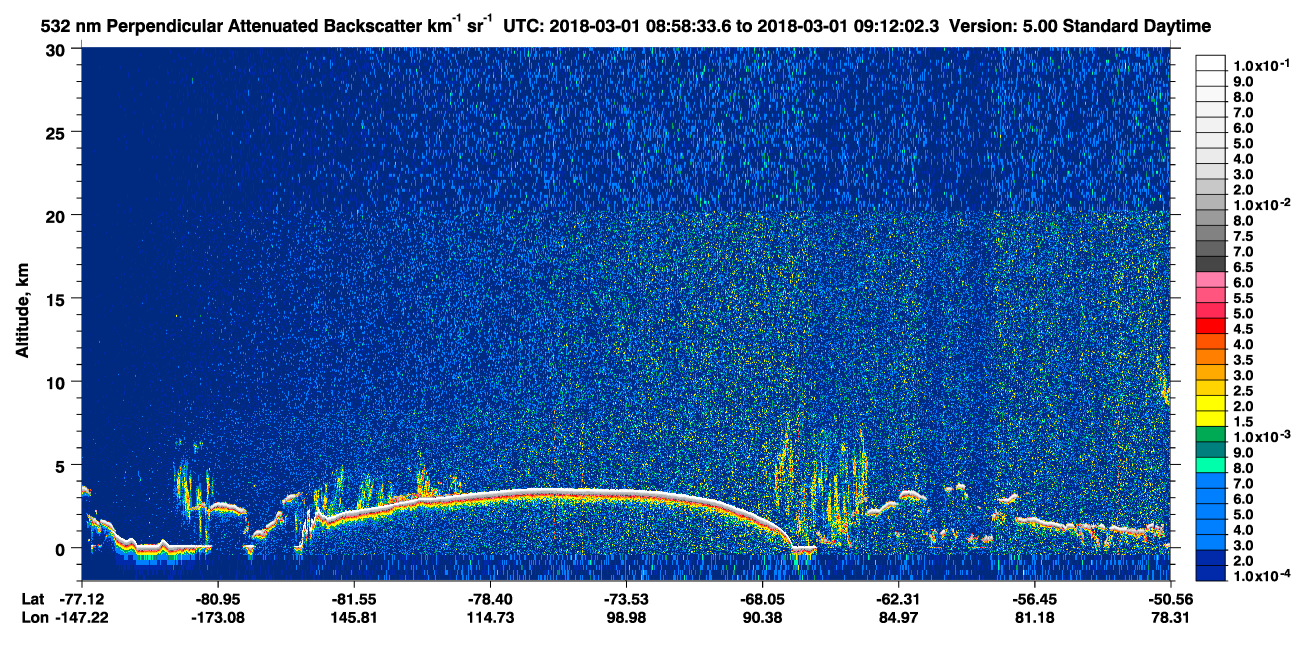Click the longitude value 78.31
This screenshot has height=667, width=1300.
point(1169,617)
